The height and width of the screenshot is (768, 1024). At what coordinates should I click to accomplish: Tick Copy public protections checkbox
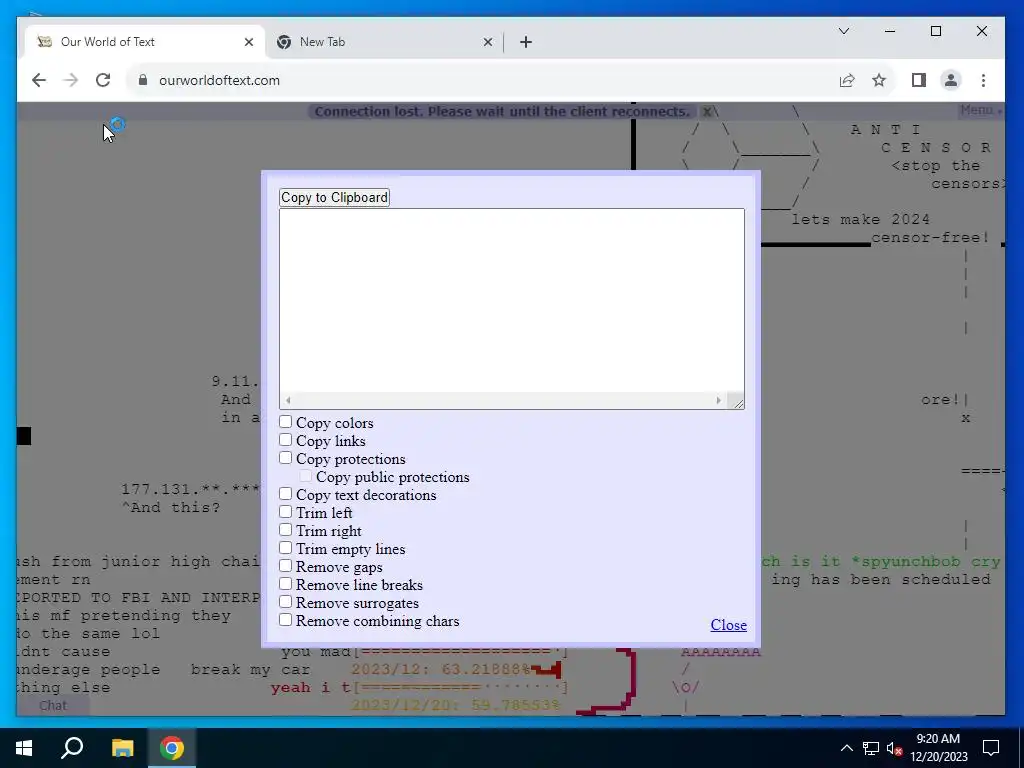click(x=306, y=476)
